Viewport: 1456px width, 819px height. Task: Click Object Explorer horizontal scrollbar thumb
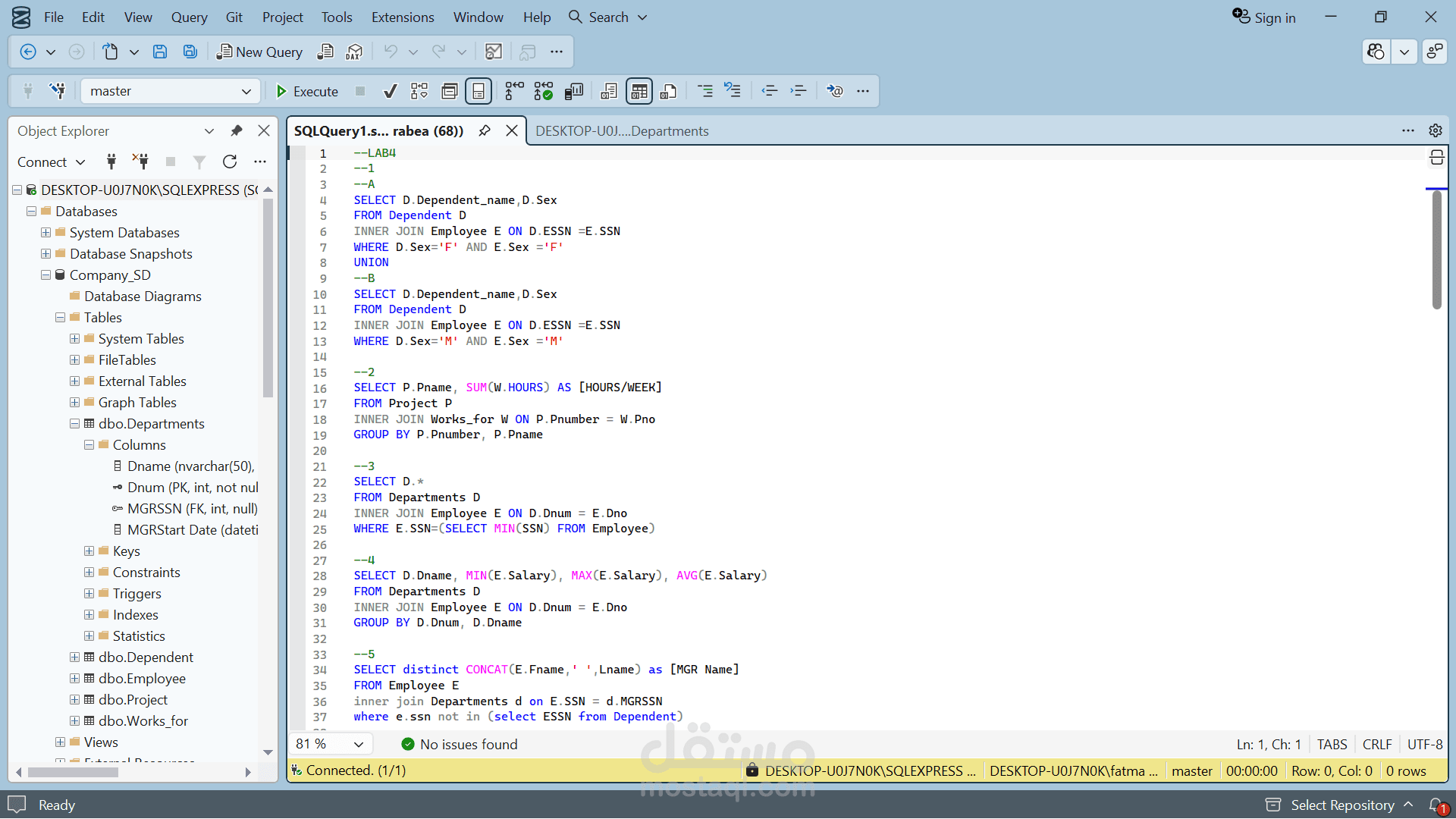pyautogui.click(x=73, y=772)
